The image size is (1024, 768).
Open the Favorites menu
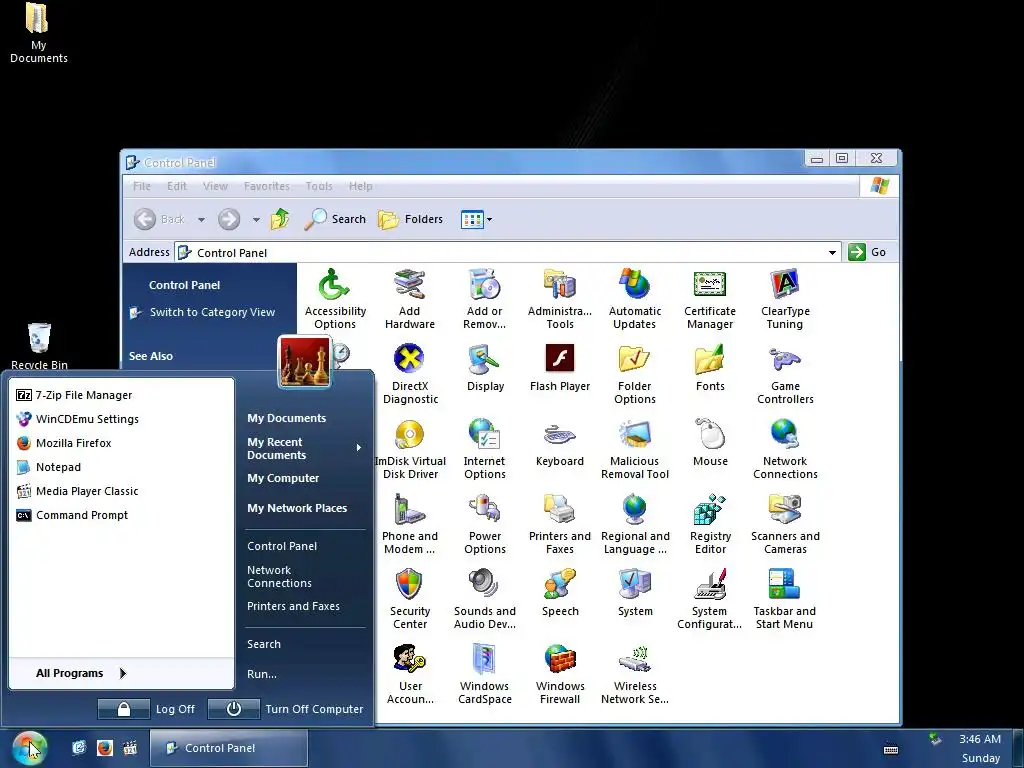266,186
